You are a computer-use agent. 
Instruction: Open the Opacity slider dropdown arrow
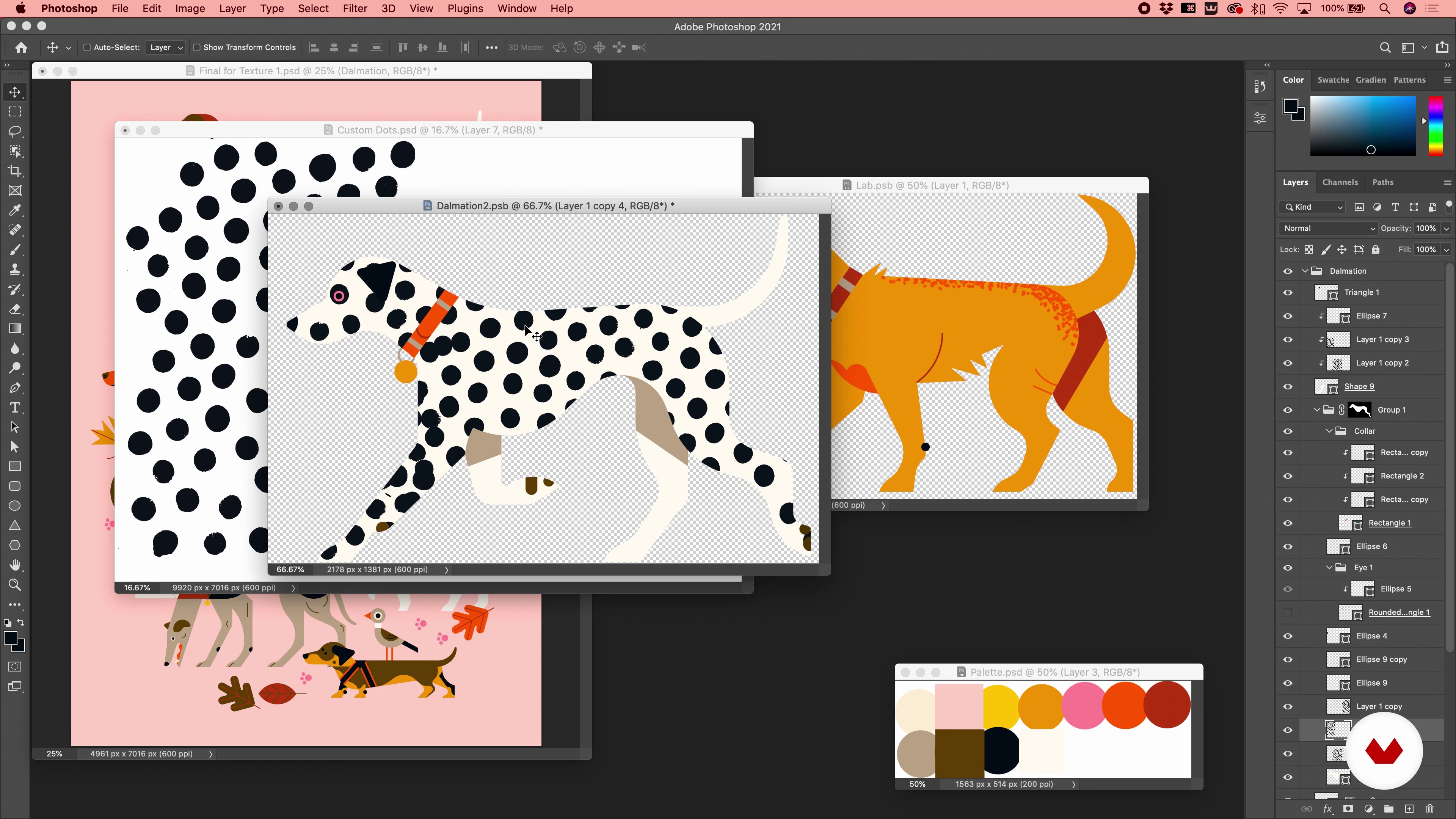(x=1447, y=228)
